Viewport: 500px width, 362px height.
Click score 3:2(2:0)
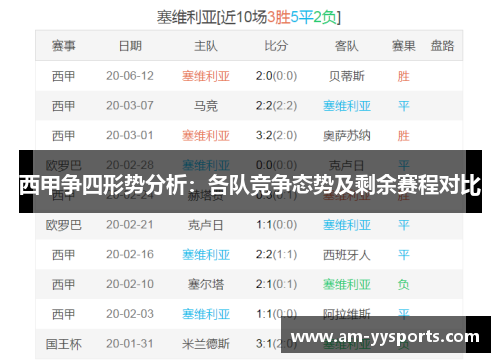(x=276, y=135)
